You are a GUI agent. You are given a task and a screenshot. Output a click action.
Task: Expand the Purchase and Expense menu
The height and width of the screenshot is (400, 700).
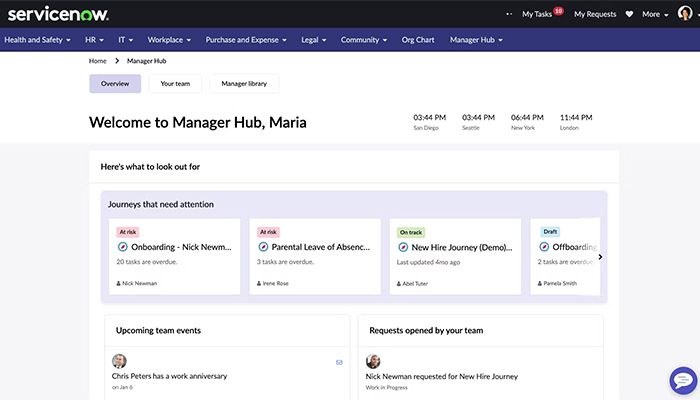246,40
